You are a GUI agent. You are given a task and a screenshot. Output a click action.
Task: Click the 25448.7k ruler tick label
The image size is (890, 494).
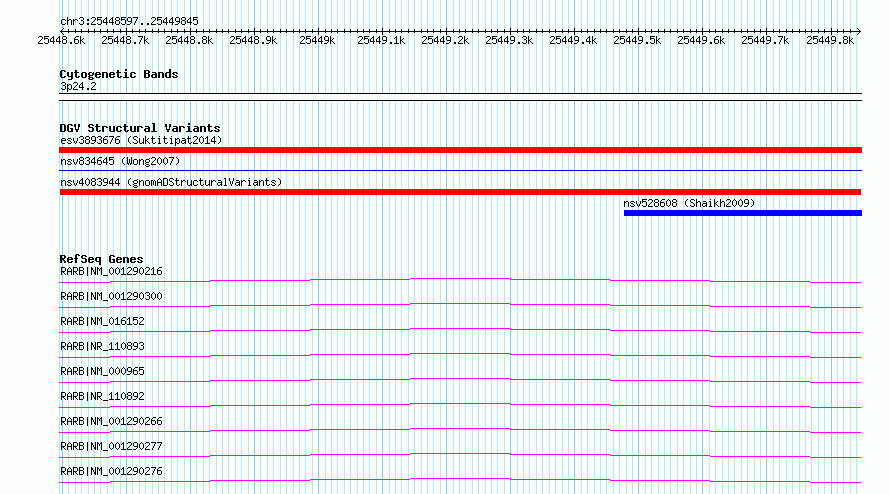(125, 40)
